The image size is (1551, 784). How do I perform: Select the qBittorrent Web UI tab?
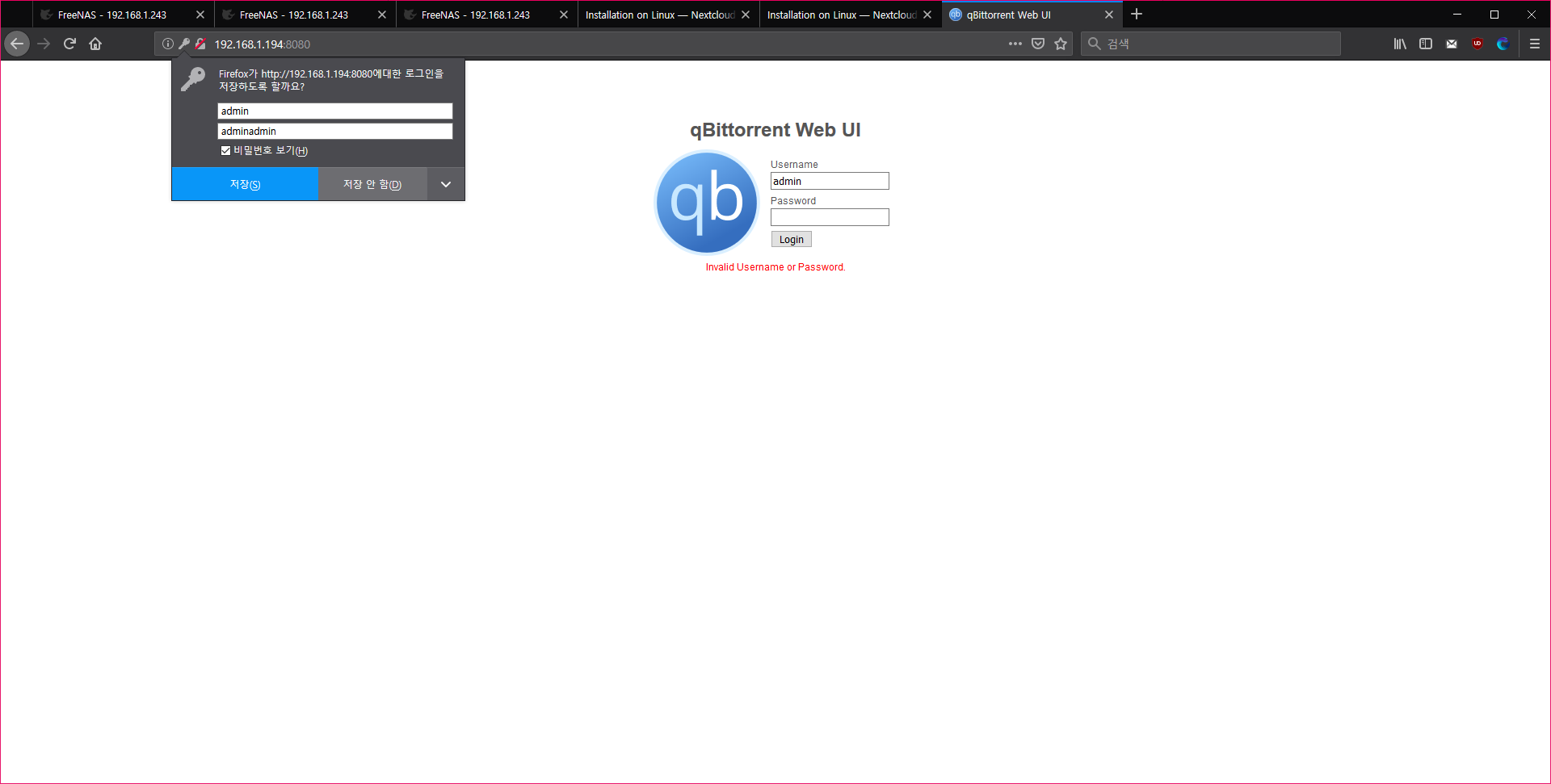click(x=1032, y=15)
